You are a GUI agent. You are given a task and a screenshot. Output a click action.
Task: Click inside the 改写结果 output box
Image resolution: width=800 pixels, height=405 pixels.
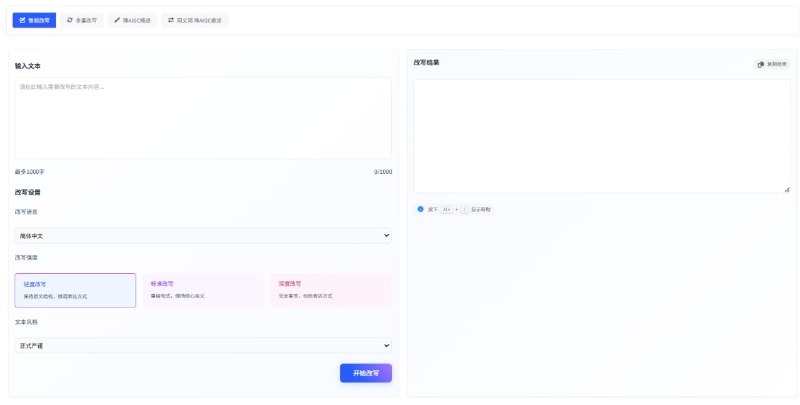(x=601, y=135)
